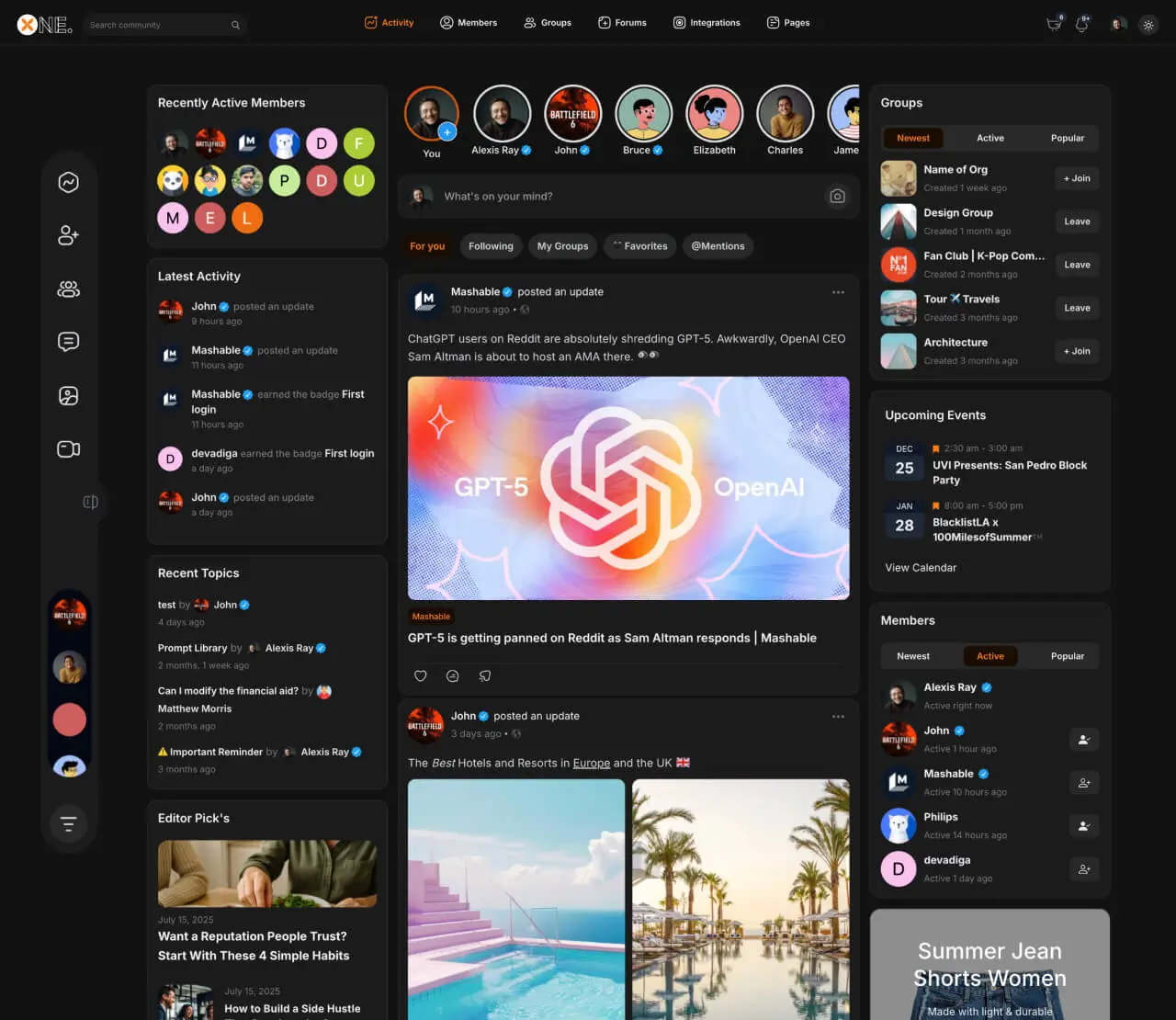Select the My Groups feed tab
1176x1020 pixels.
[x=562, y=246]
